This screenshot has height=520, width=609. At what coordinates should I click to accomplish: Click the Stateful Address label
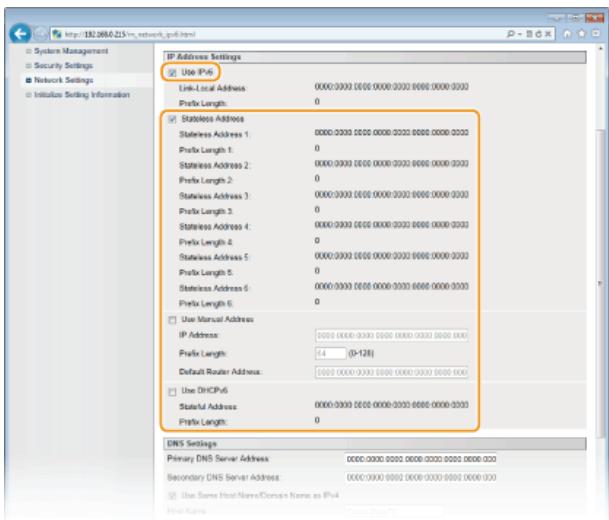(x=208, y=407)
